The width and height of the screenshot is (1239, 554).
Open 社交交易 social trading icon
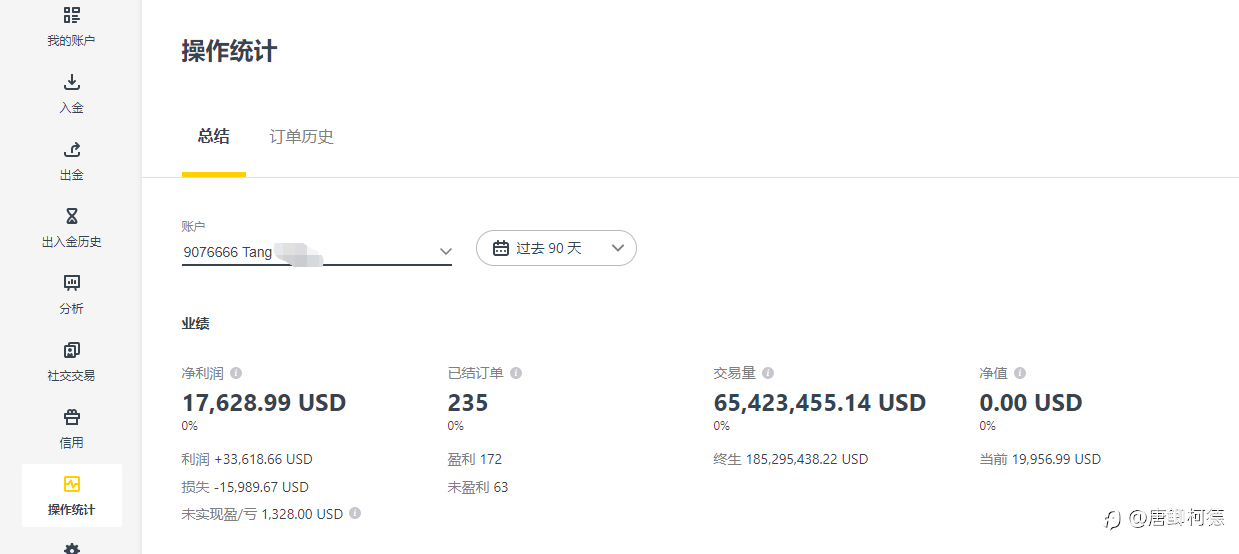pyautogui.click(x=71, y=350)
